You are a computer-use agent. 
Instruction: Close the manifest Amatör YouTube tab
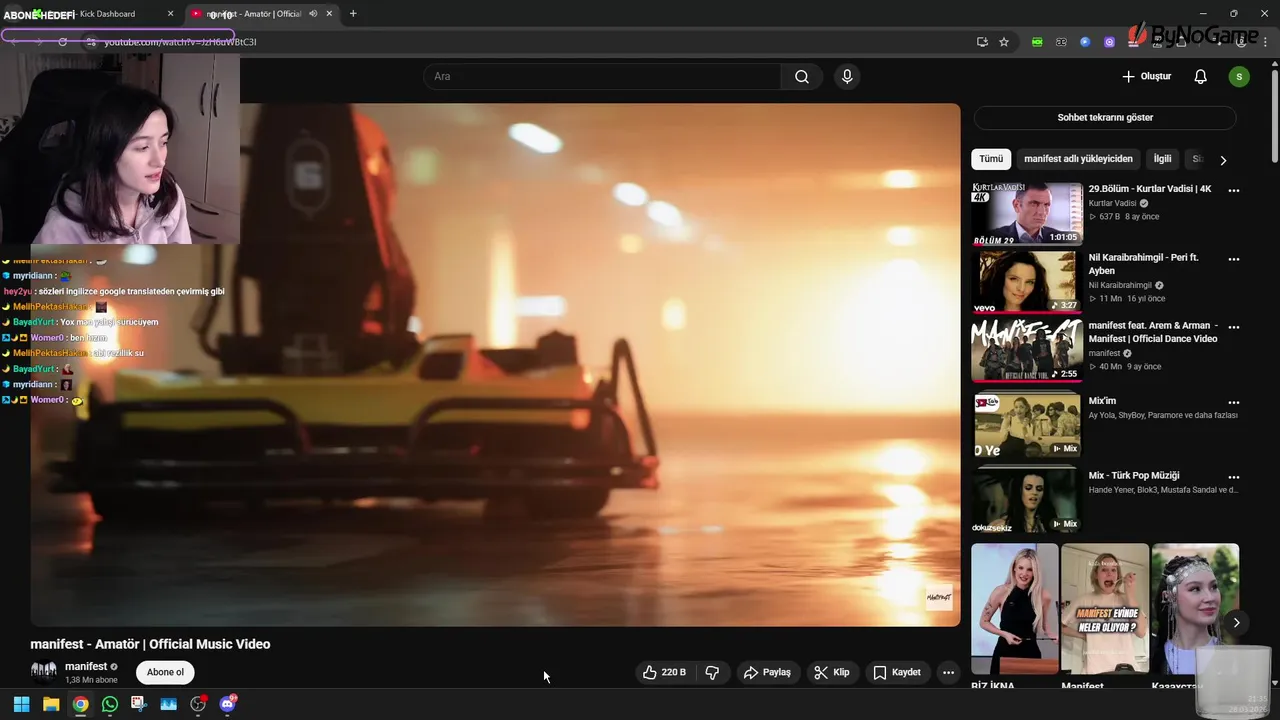(331, 14)
